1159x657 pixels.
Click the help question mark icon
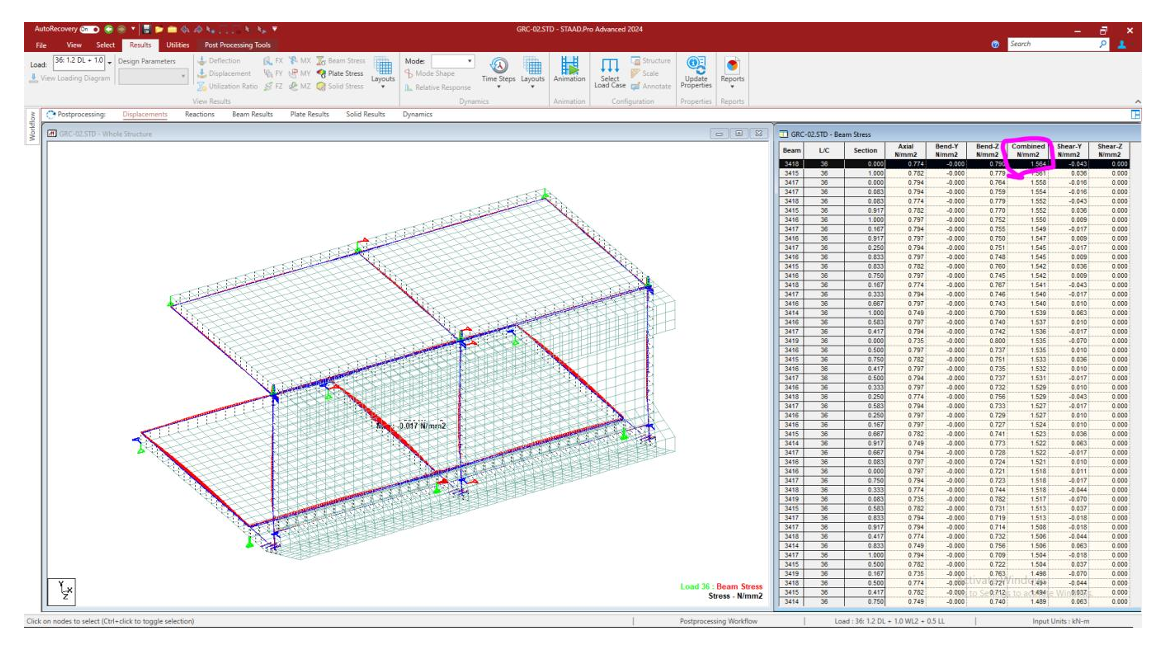tap(994, 45)
